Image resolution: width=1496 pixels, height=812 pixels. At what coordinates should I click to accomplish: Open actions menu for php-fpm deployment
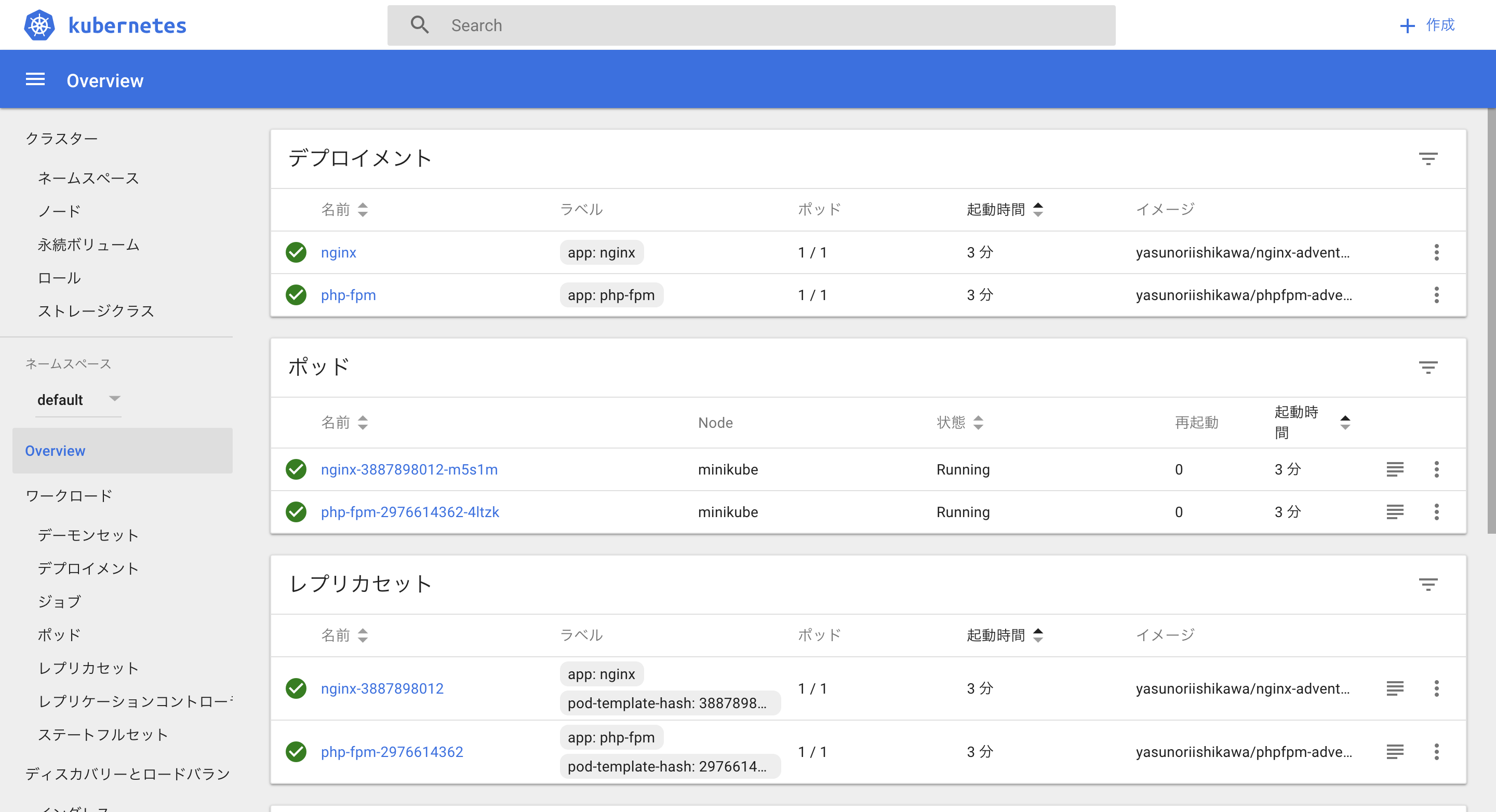[1436, 295]
